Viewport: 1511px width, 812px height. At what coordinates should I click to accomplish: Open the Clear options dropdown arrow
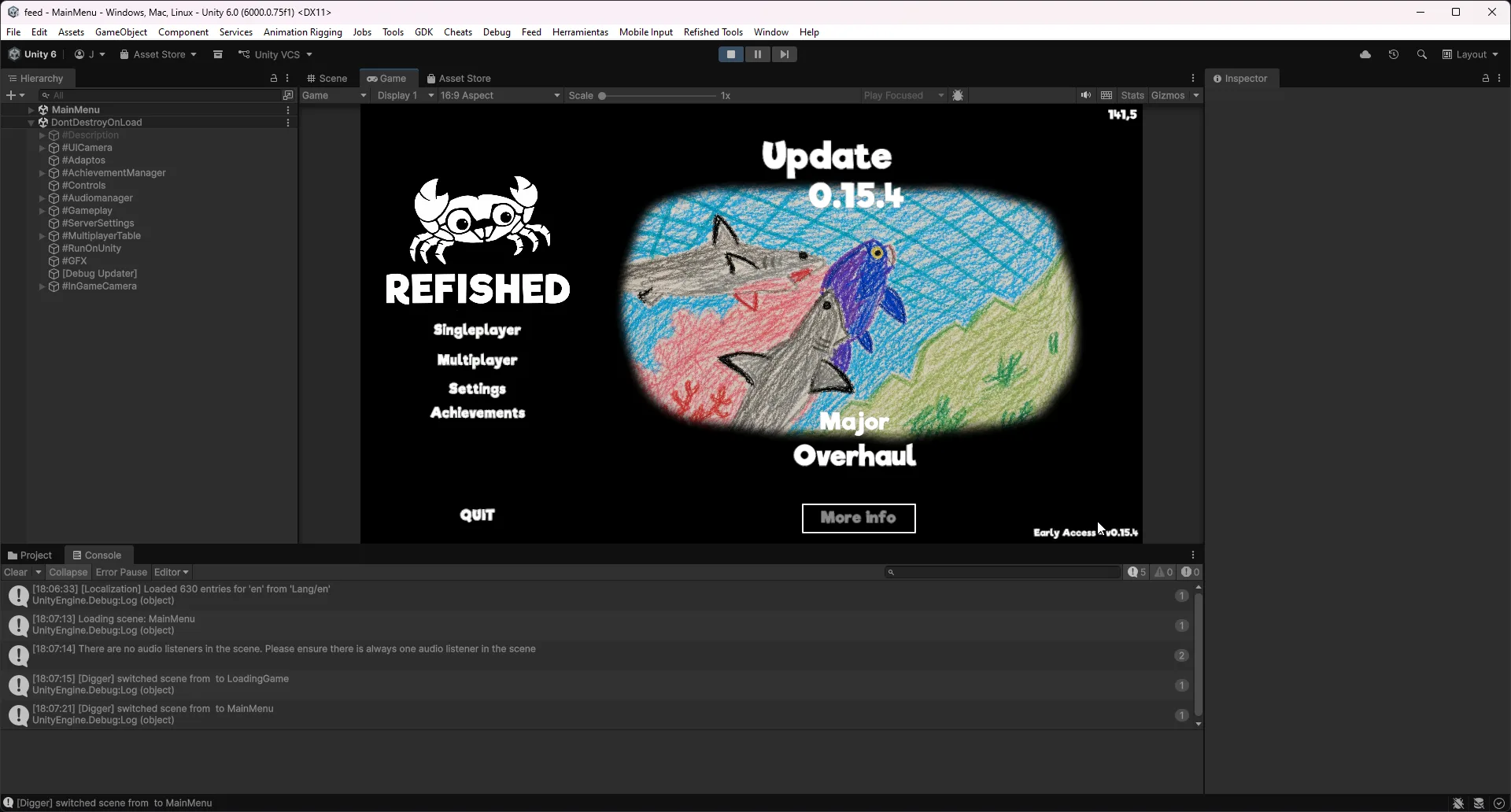38,572
